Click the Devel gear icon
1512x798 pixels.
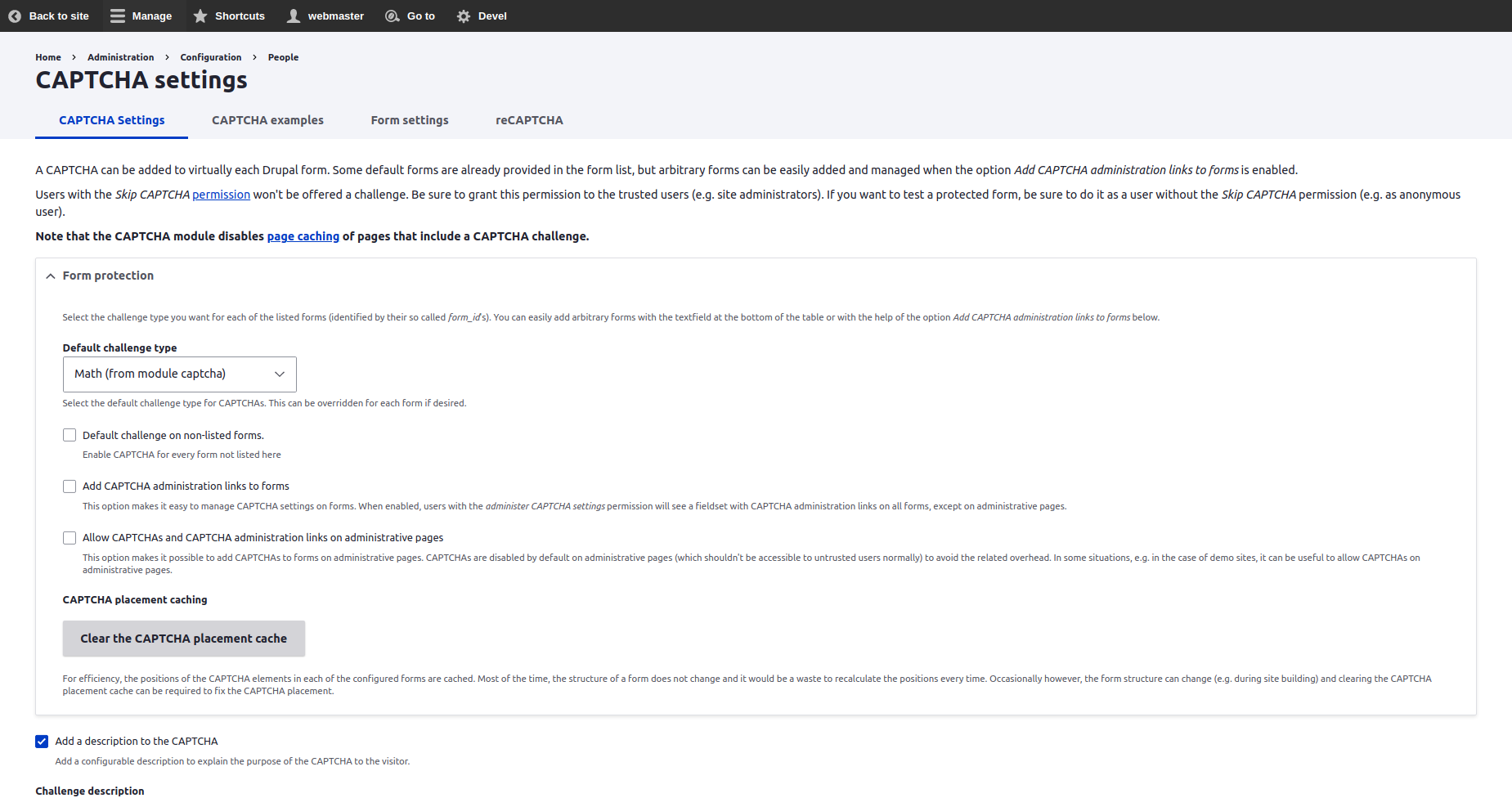(x=464, y=16)
